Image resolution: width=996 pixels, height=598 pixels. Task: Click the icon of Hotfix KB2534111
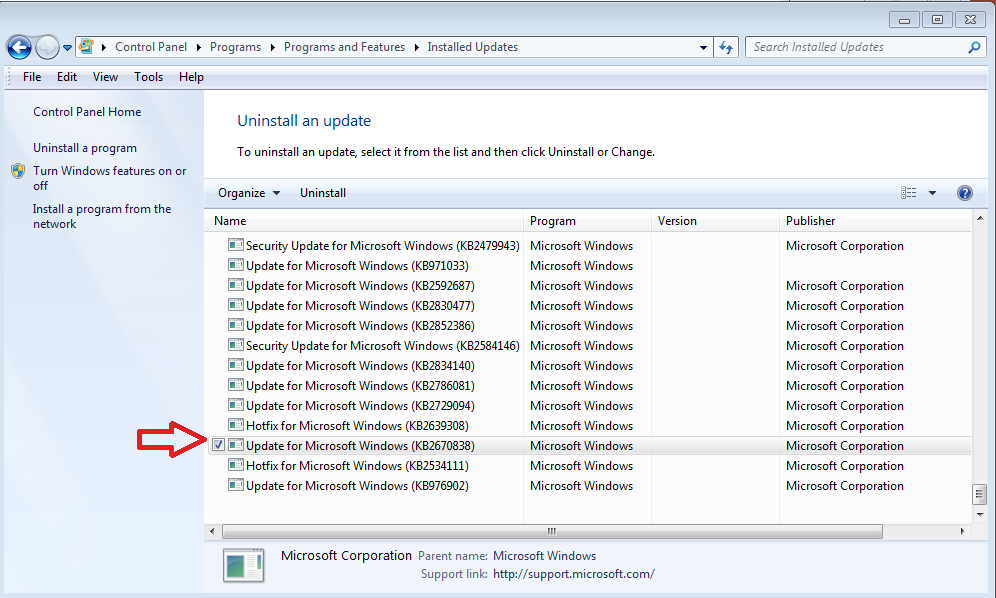point(236,466)
